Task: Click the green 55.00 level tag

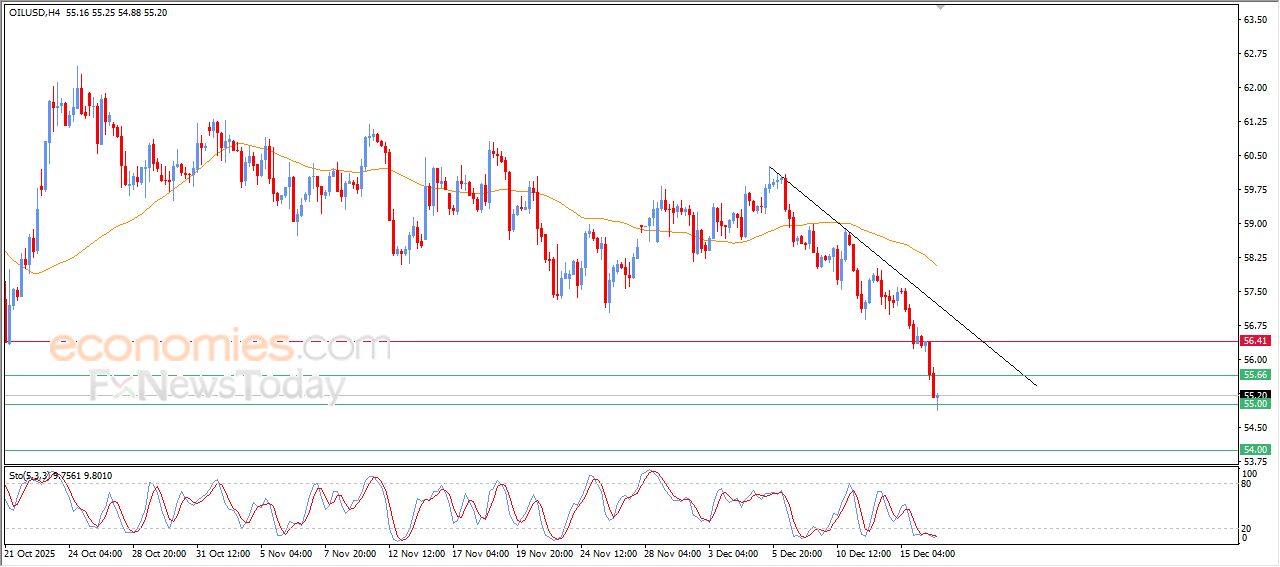Action: [1255, 404]
